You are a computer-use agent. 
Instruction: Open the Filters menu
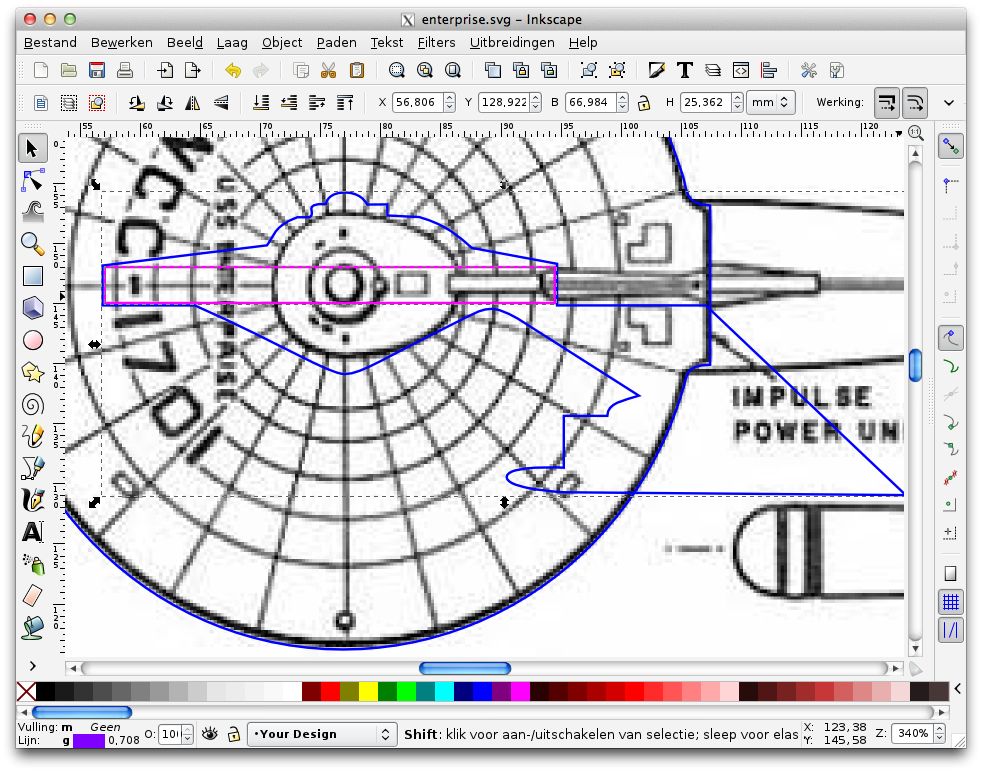(x=437, y=43)
